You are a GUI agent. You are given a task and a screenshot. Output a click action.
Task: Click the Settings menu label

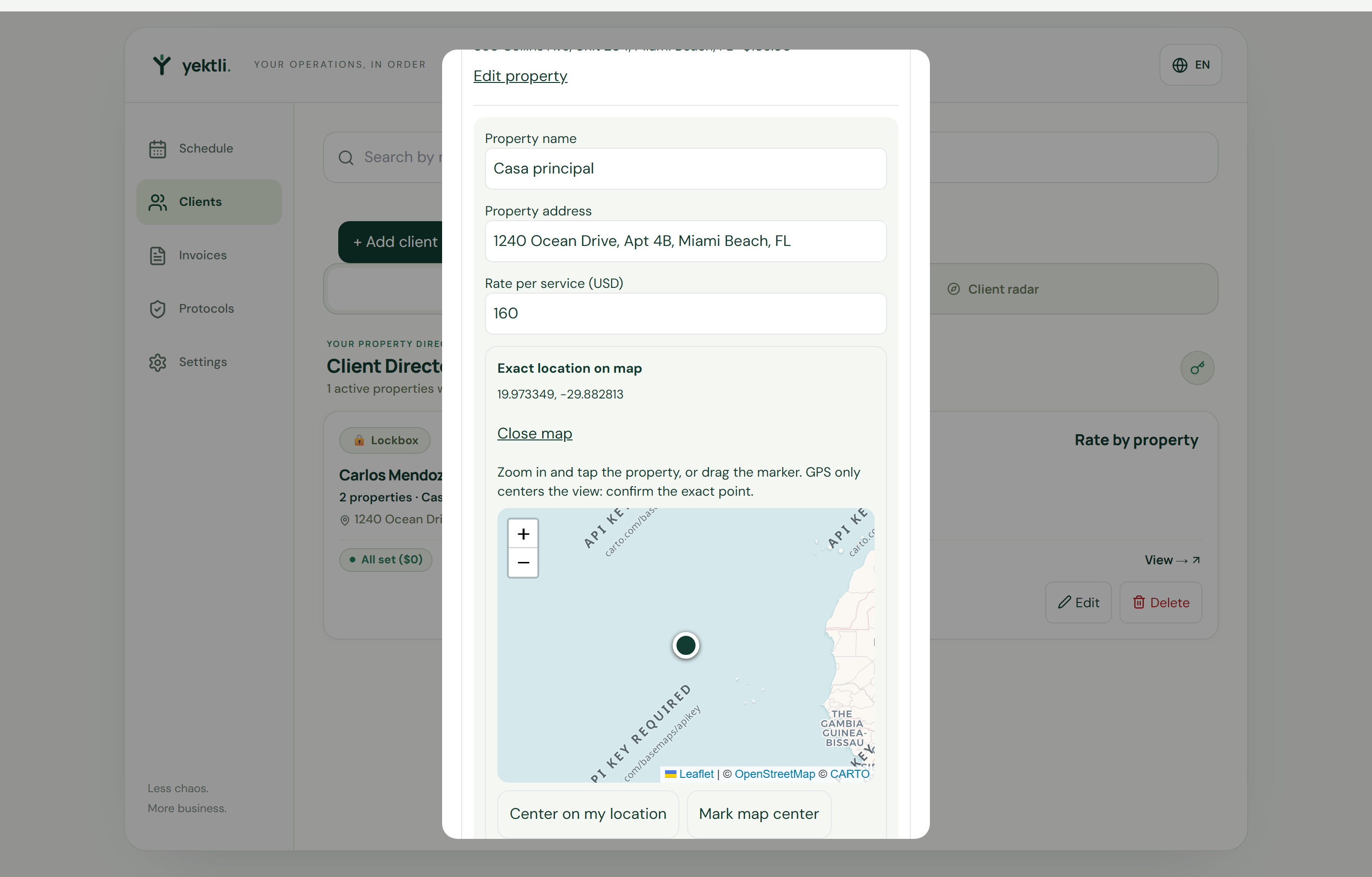click(203, 362)
